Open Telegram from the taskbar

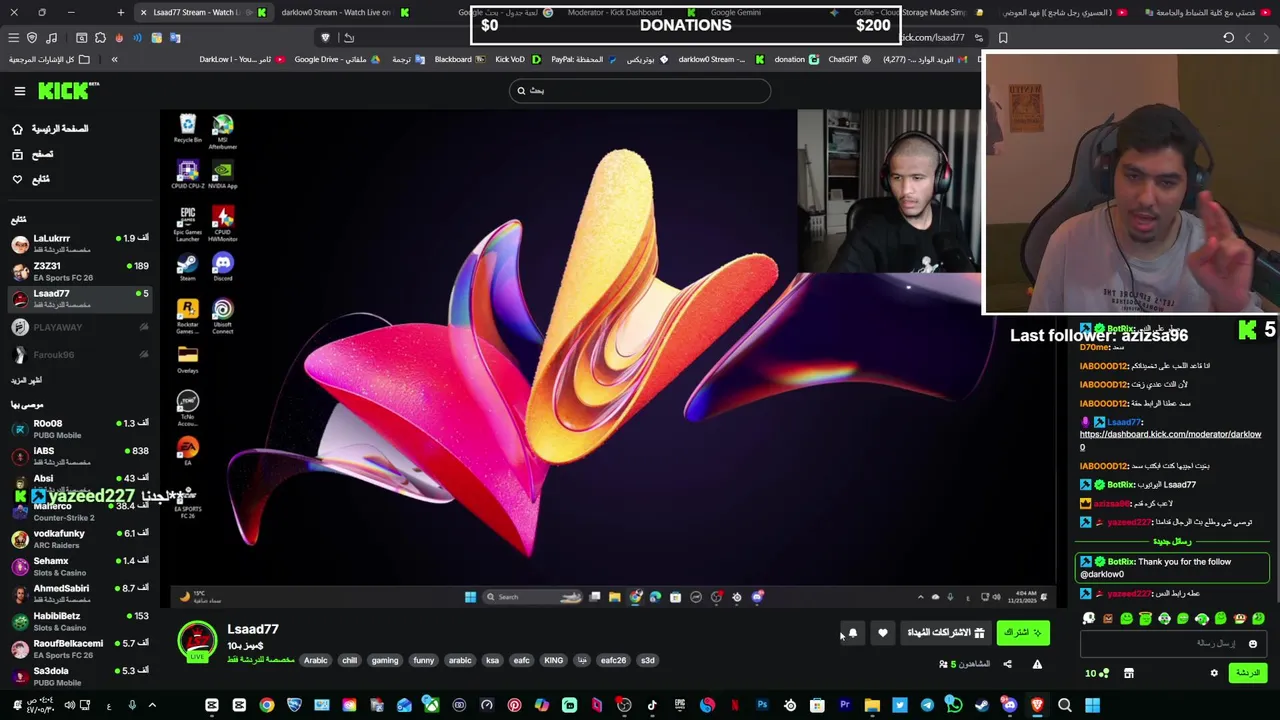(x=927, y=705)
